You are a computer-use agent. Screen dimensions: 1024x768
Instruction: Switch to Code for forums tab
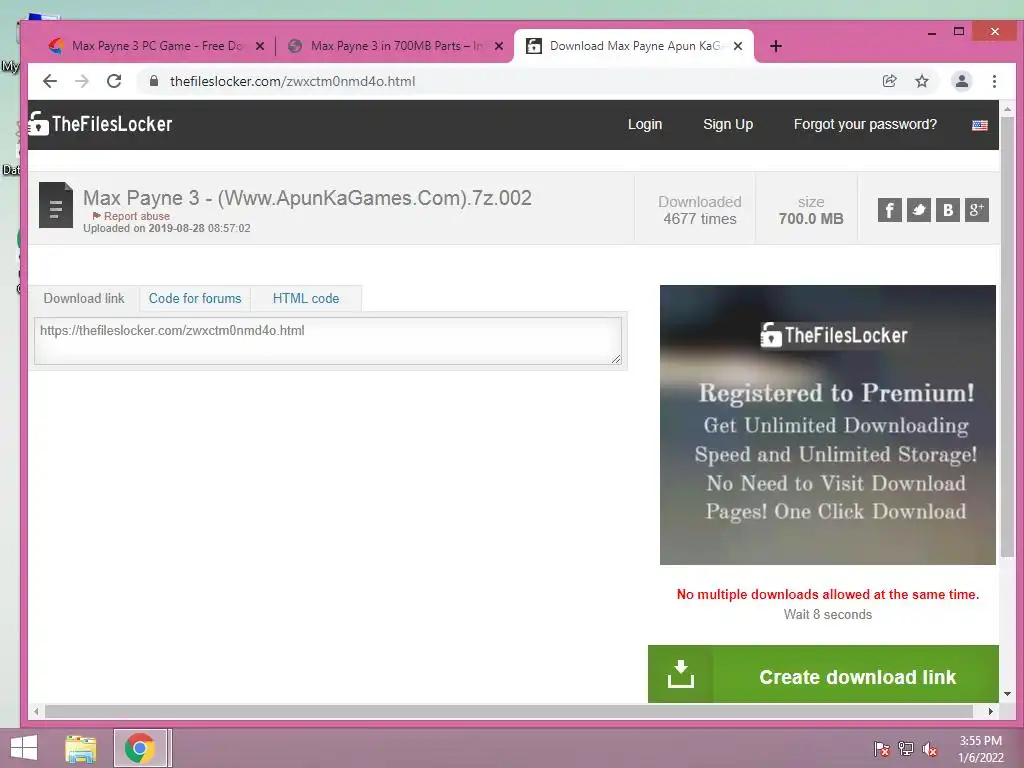click(195, 298)
